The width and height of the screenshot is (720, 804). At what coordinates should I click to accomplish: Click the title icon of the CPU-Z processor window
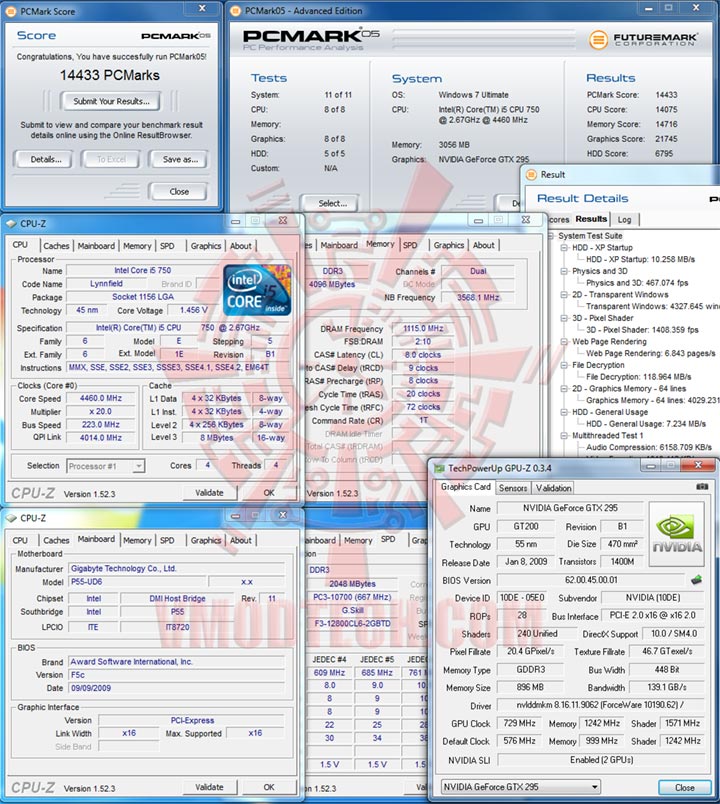[11, 224]
